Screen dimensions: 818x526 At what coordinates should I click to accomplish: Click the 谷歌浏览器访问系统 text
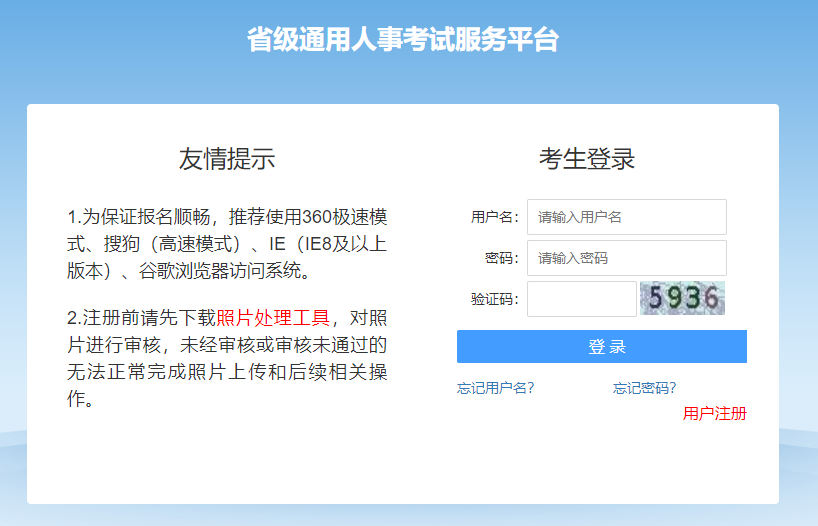coord(222,271)
